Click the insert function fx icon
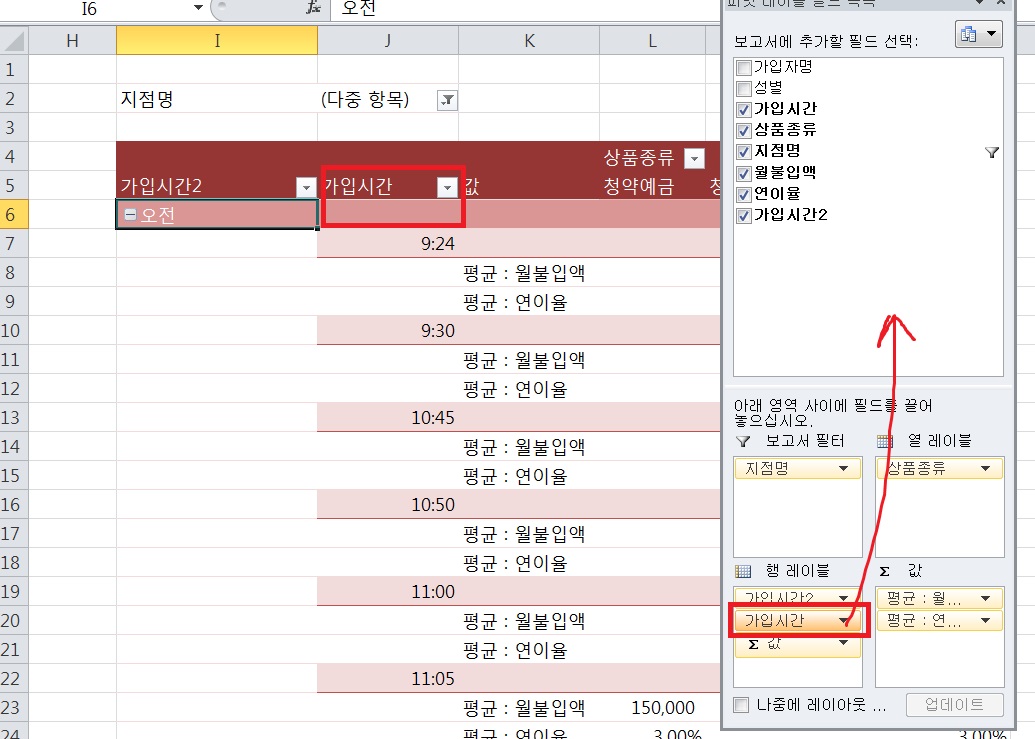This screenshot has height=739, width=1035. 315,8
